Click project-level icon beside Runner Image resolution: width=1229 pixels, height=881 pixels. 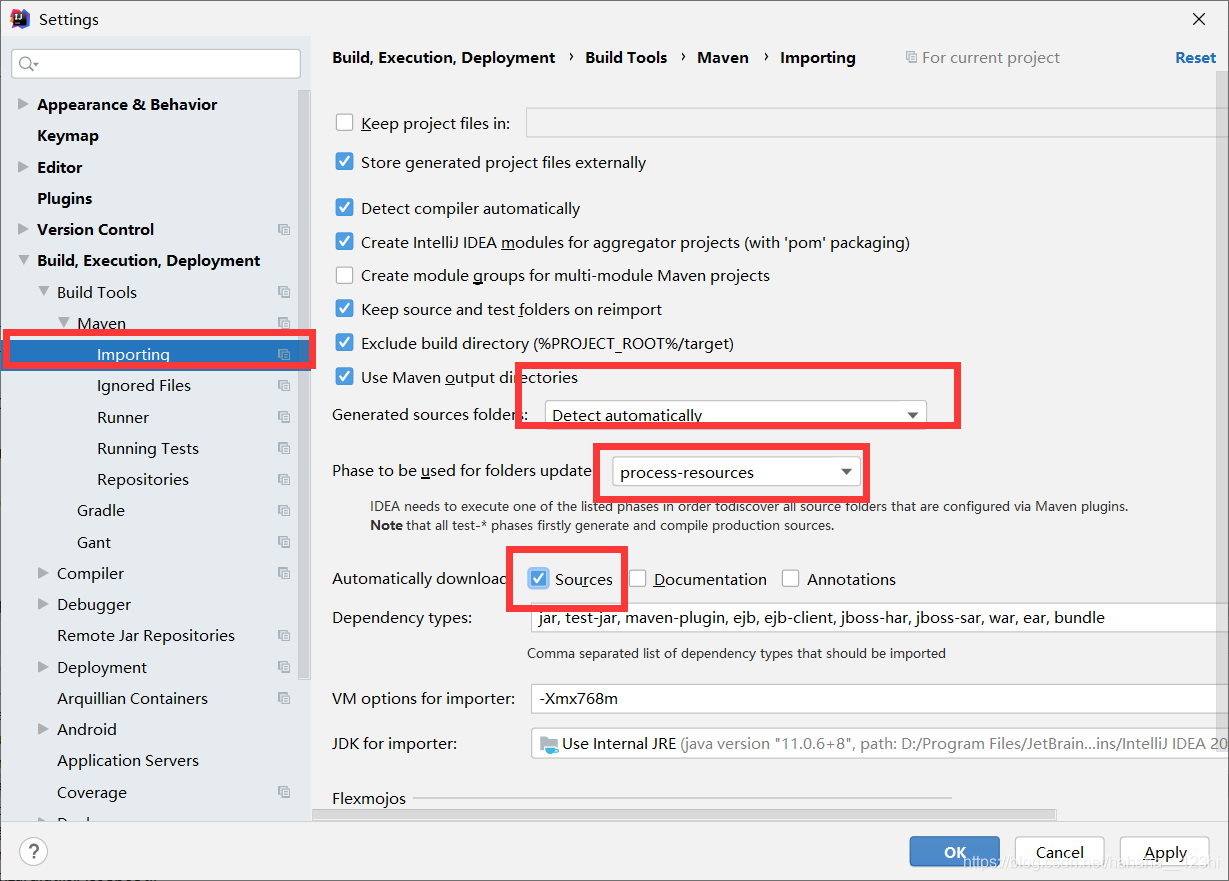[x=284, y=417]
